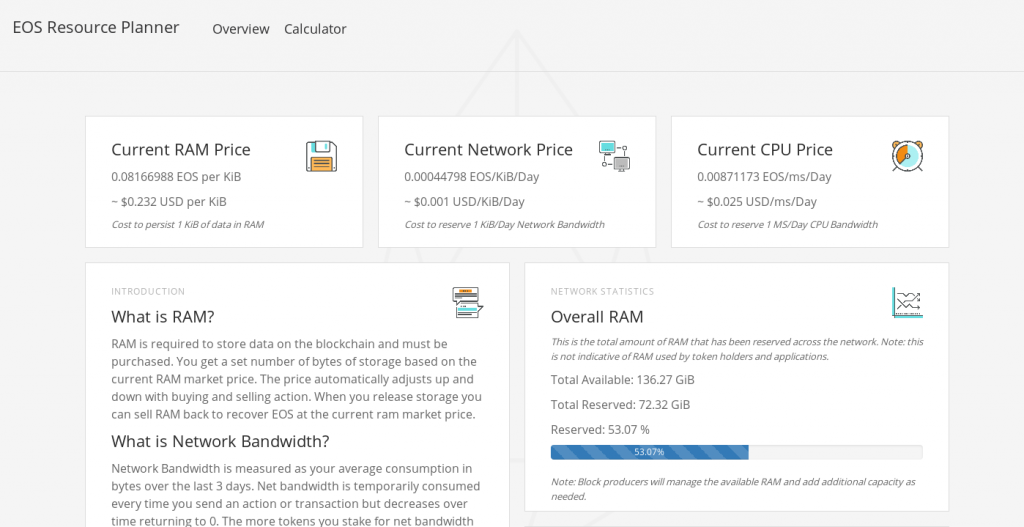Viewport: 1024px width, 527px height.
Task: Click the Network Statistics chart icon
Action: tap(907, 303)
